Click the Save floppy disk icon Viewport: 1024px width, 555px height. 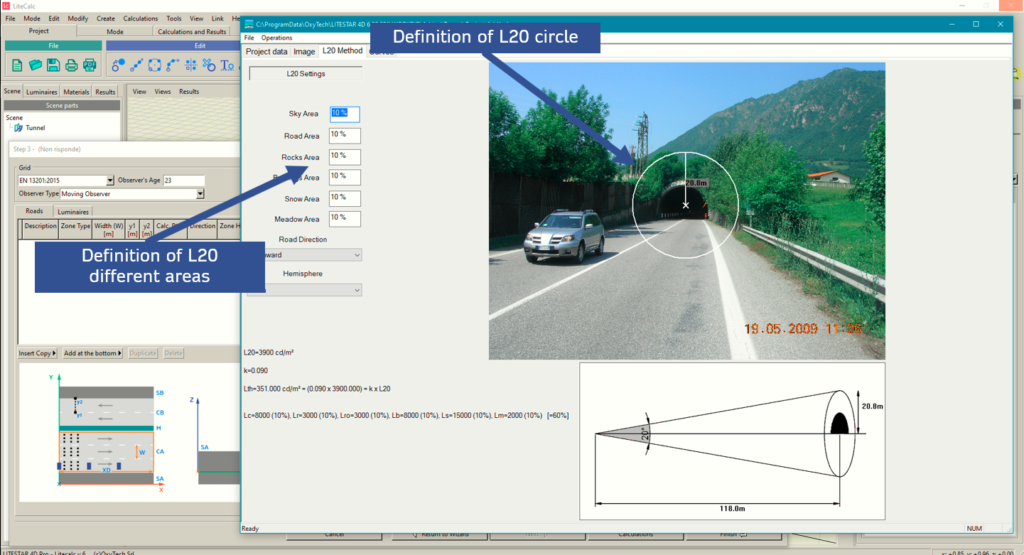tap(53, 65)
